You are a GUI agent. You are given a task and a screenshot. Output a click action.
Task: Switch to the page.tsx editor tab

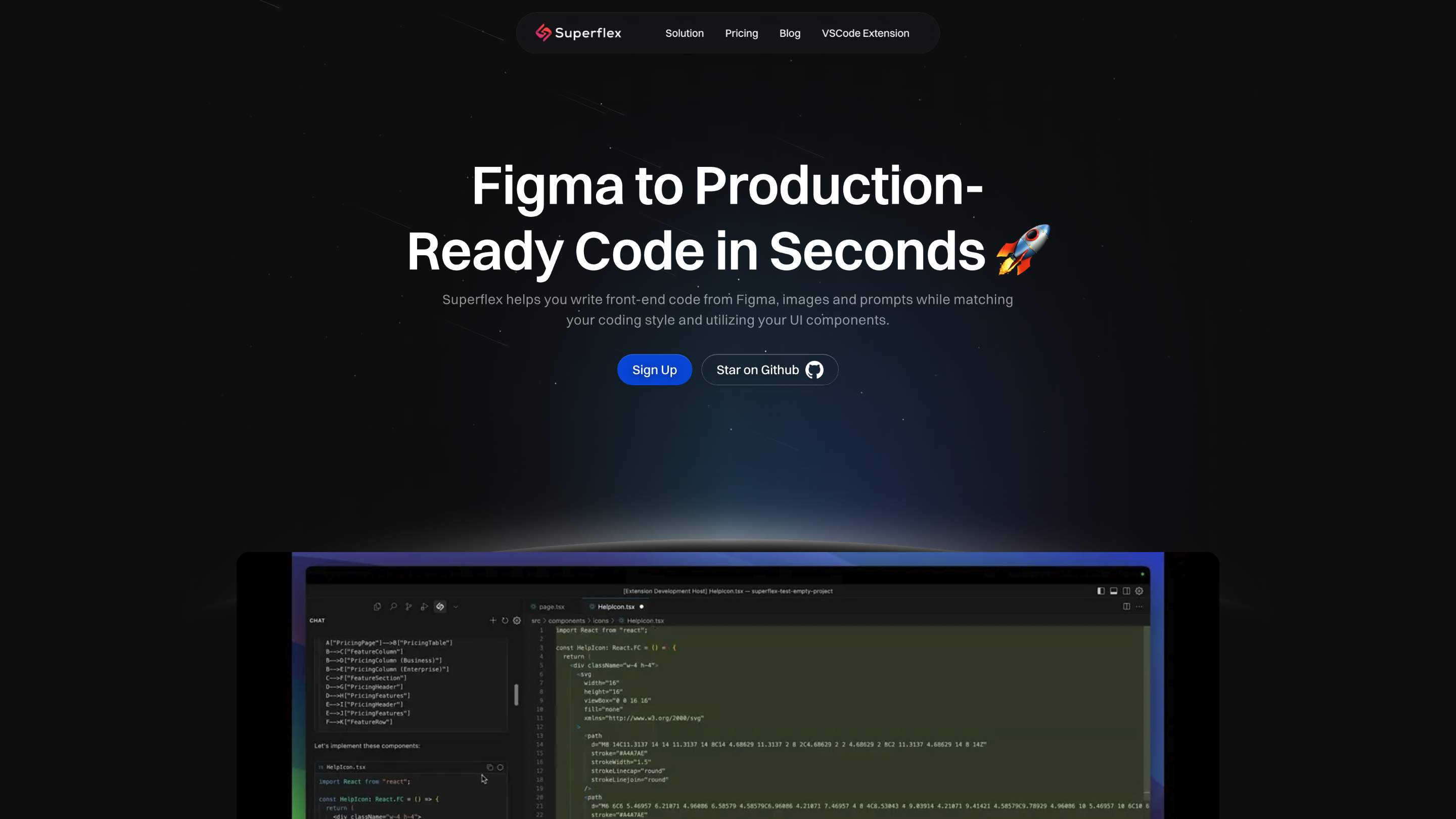(551, 607)
